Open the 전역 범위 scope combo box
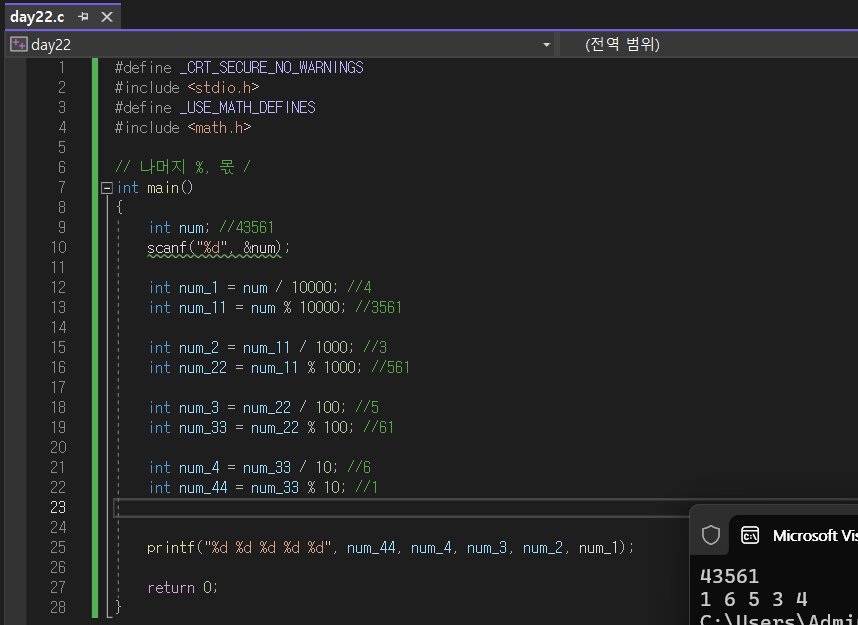Screen dimensions: 858x625 coord(709,44)
